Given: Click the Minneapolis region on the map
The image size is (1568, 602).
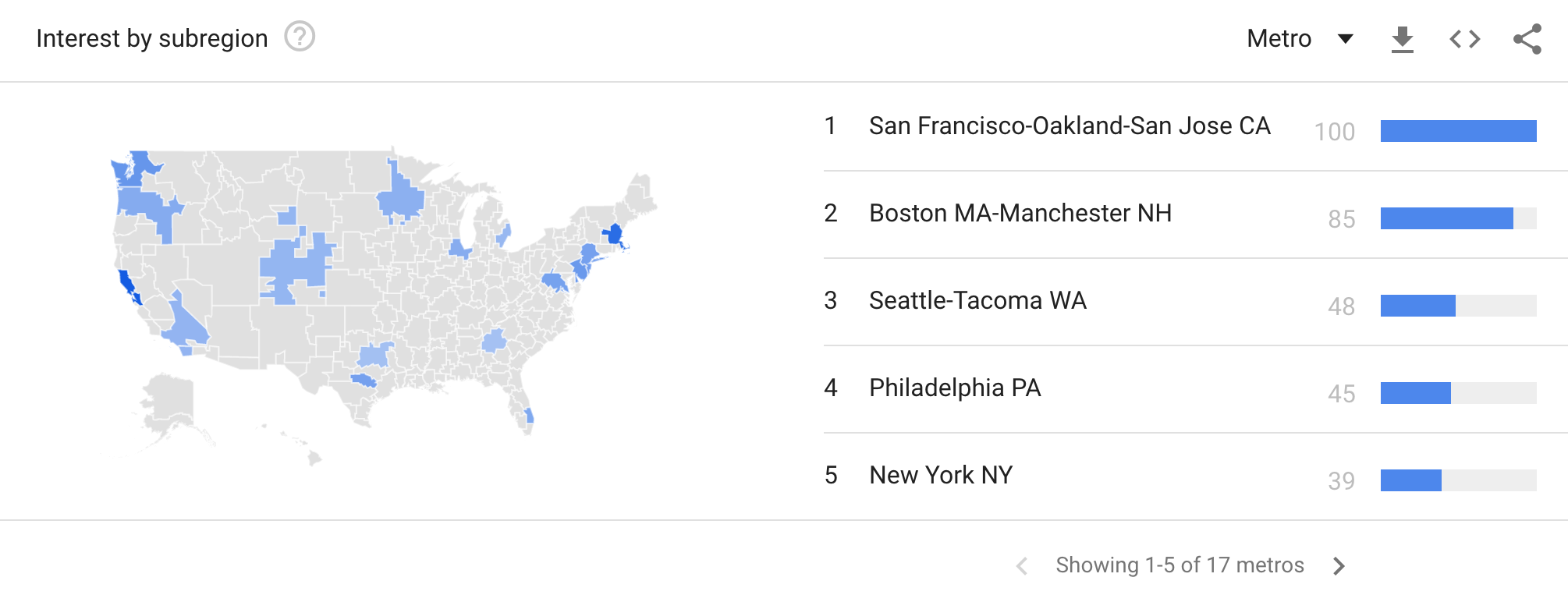Looking at the screenshot, I should 401,199.
